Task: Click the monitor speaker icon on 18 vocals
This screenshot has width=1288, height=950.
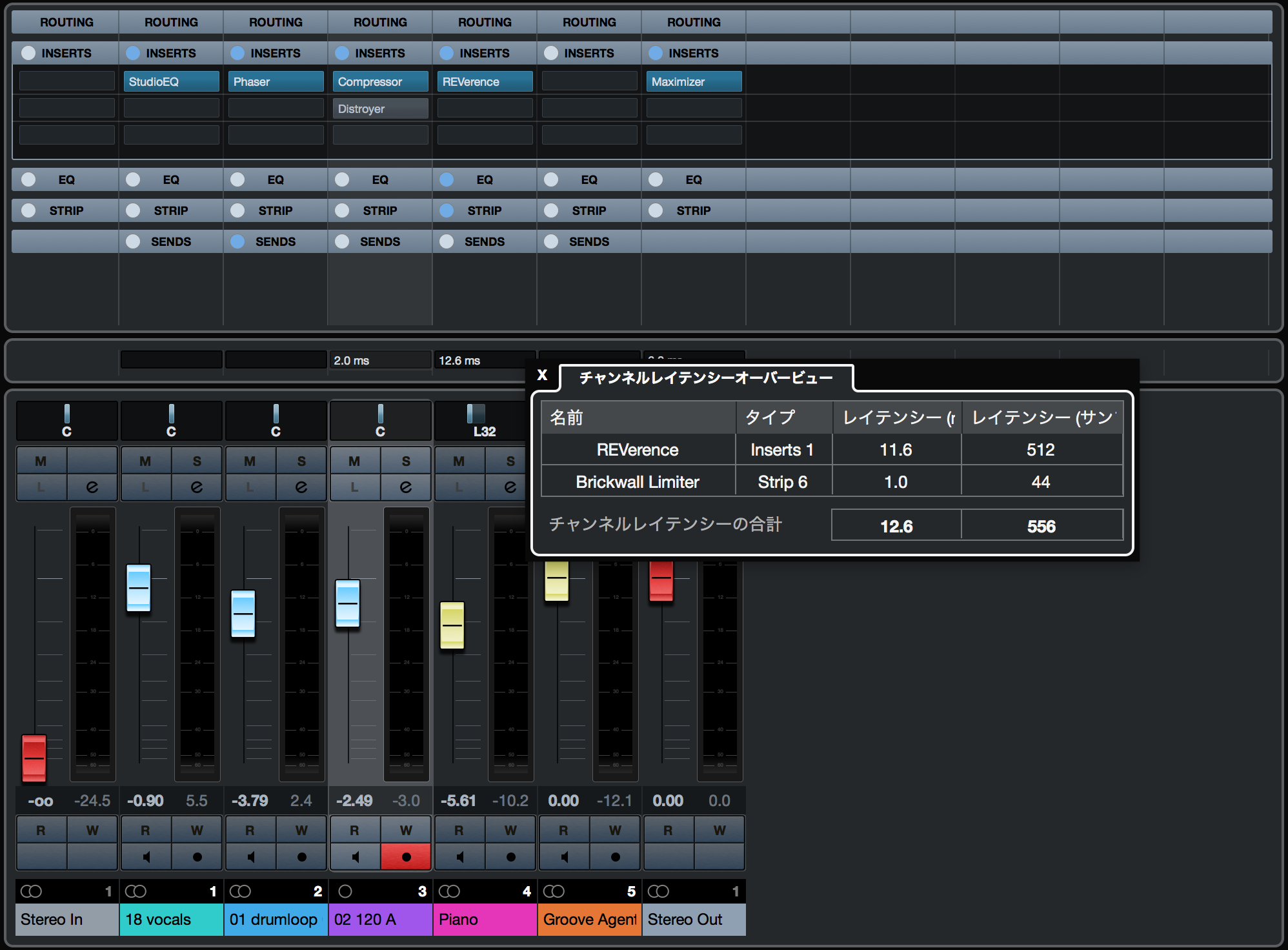Action: (146, 857)
